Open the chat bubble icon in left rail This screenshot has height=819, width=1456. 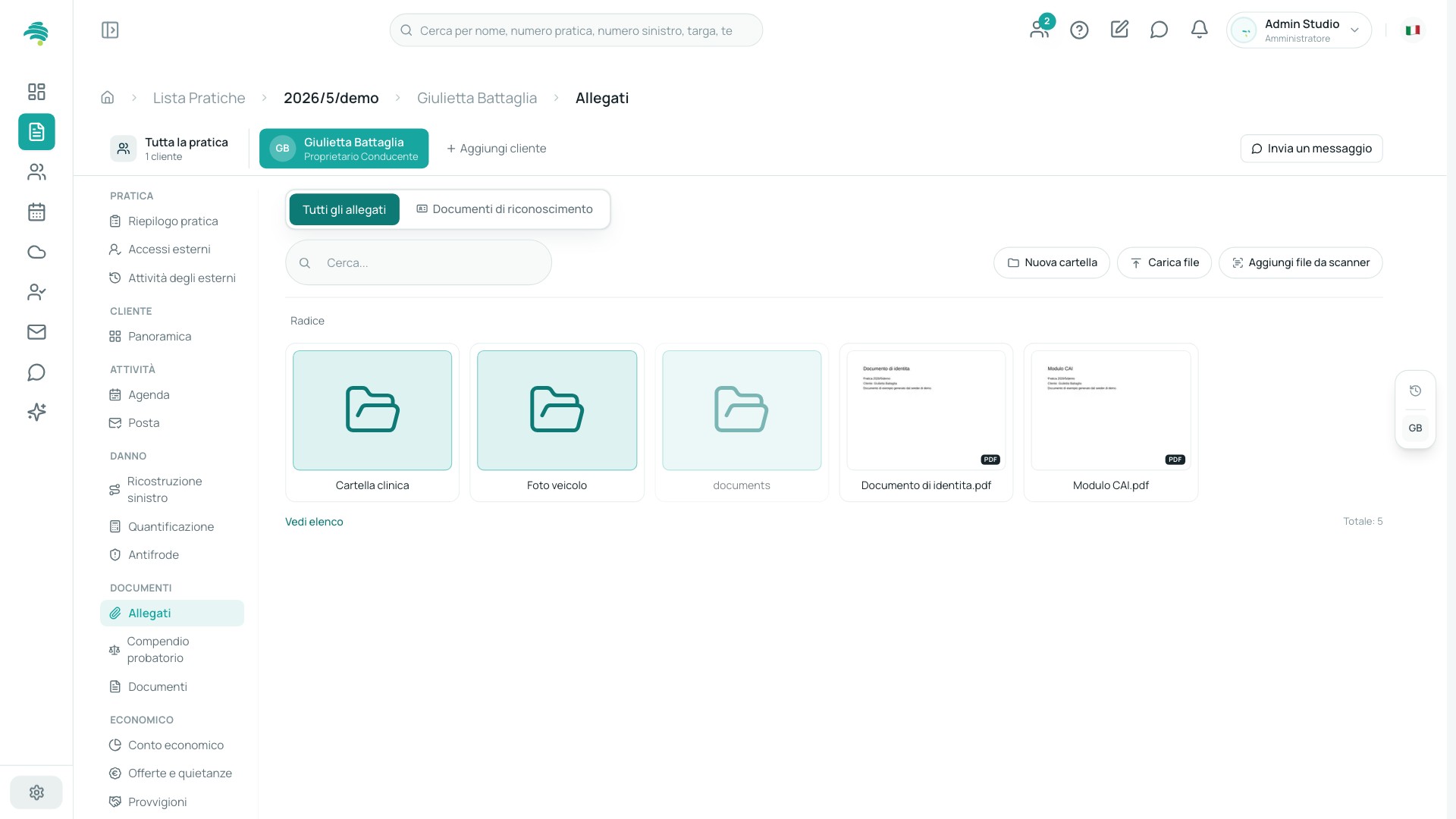coord(36,372)
